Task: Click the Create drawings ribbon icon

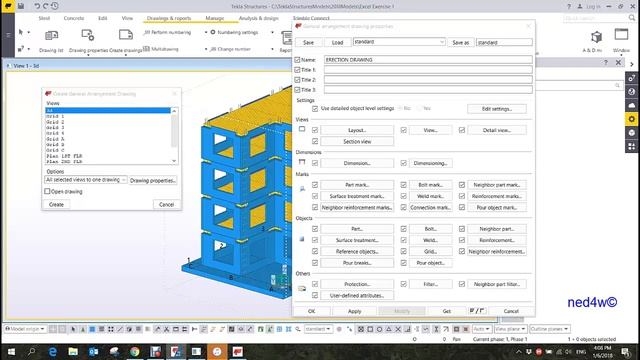Action: pos(126,35)
